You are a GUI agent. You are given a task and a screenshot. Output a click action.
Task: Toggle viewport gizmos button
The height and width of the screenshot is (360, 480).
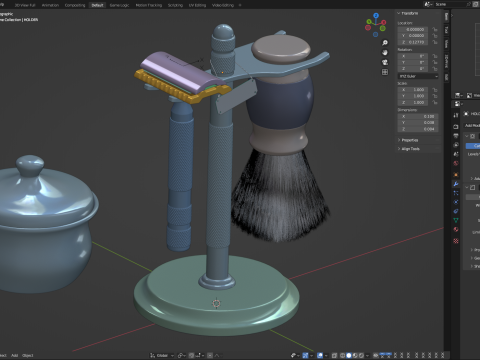click(x=305, y=355)
